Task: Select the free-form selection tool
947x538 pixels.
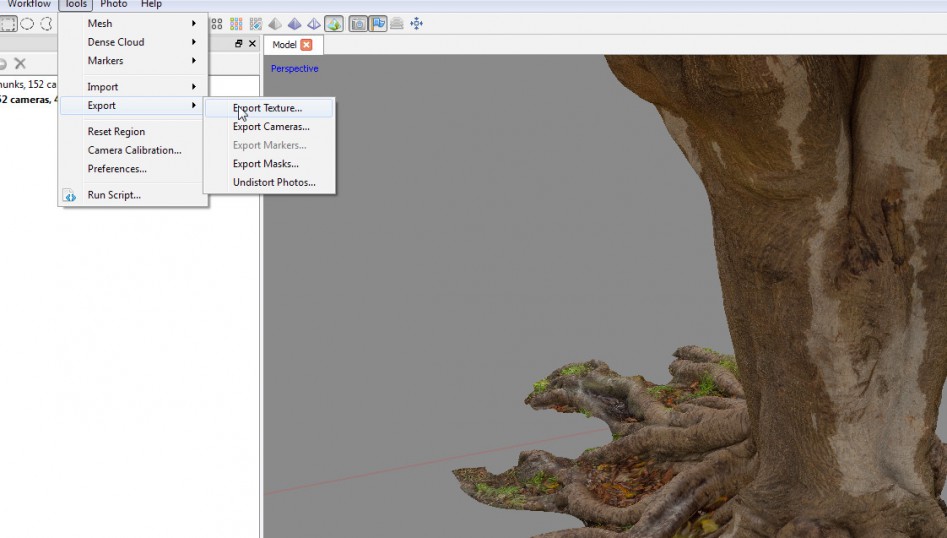Action: [x=47, y=24]
